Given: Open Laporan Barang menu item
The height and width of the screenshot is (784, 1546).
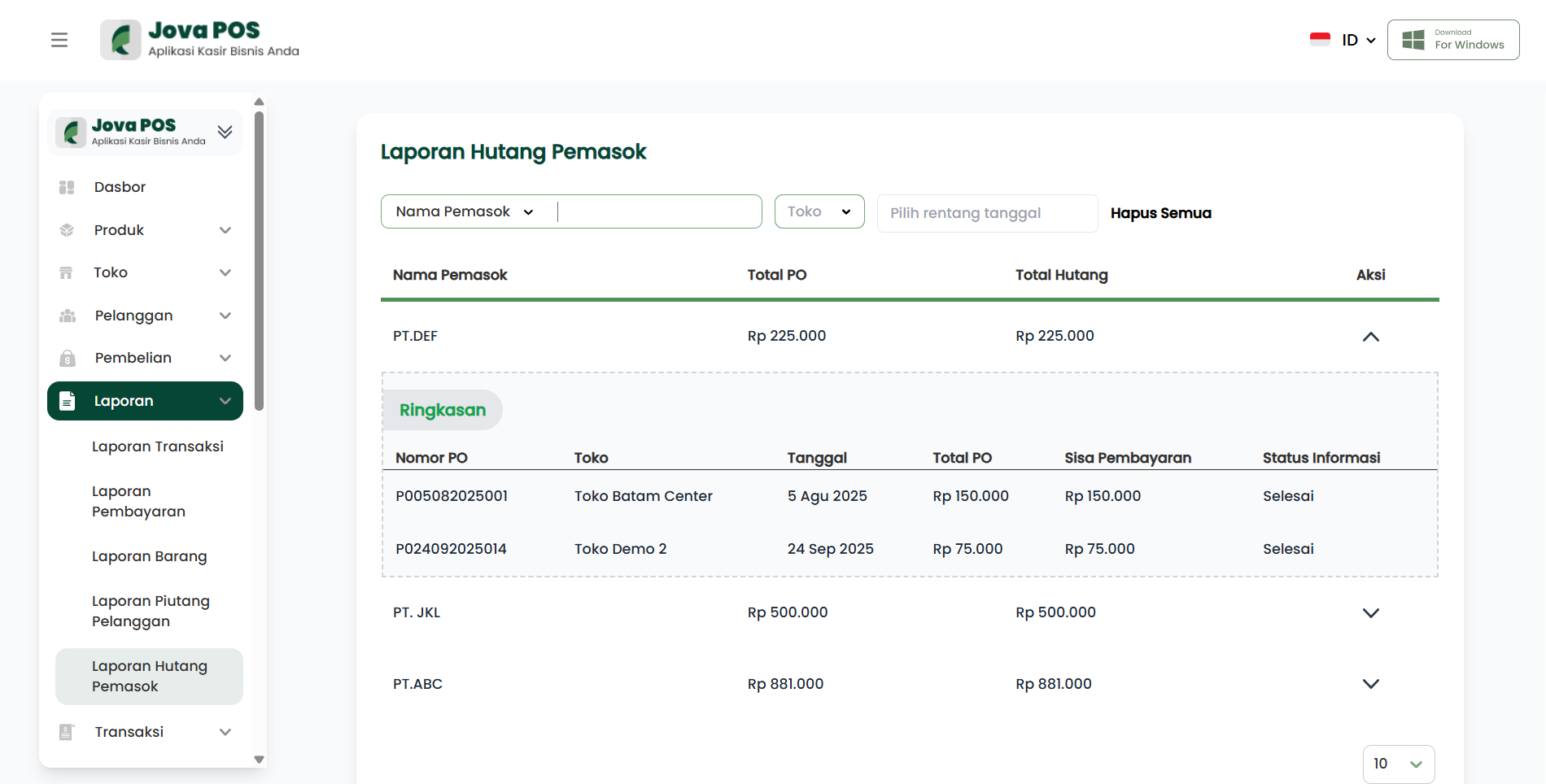Looking at the screenshot, I should pyautogui.click(x=150, y=556).
